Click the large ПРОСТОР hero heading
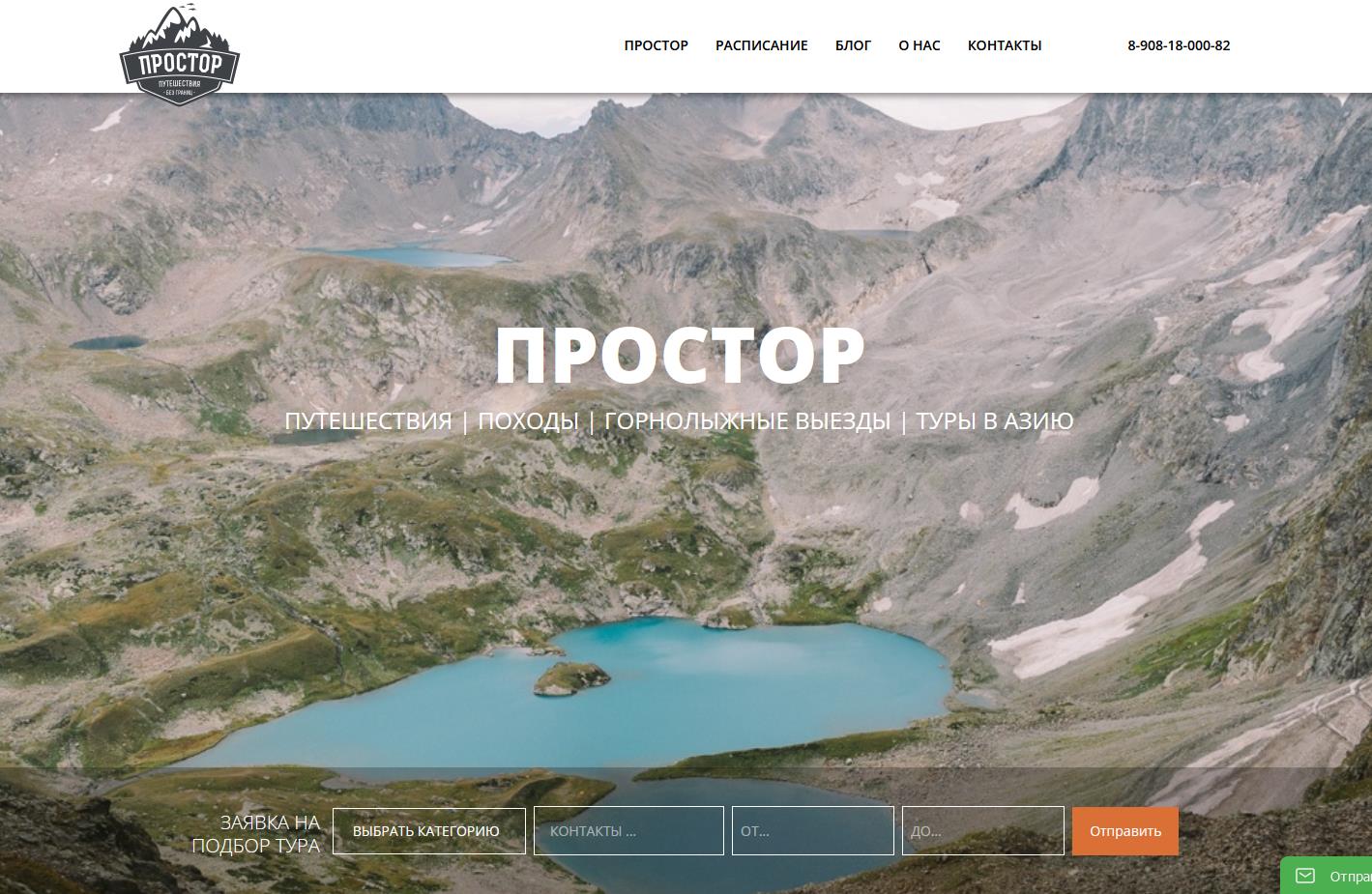1372x894 pixels. 680,355
